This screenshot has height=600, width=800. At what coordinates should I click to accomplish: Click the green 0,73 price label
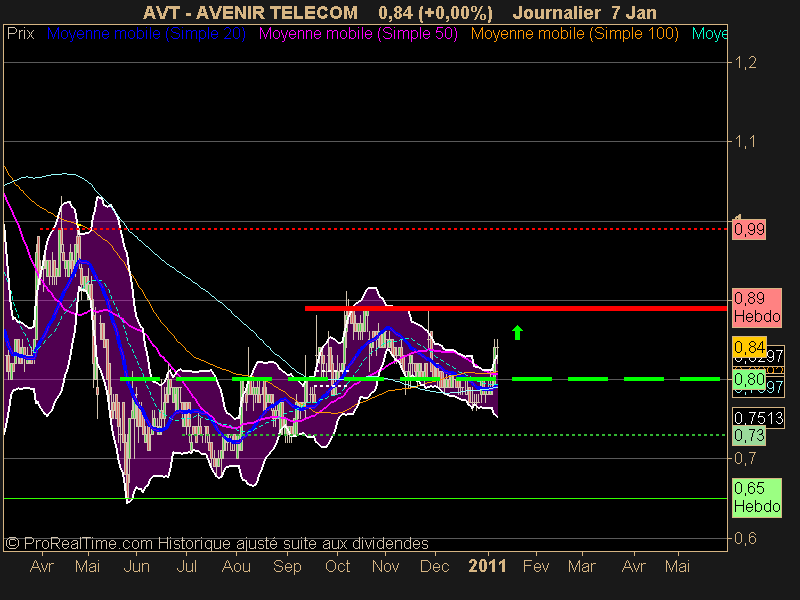tap(749, 436)
